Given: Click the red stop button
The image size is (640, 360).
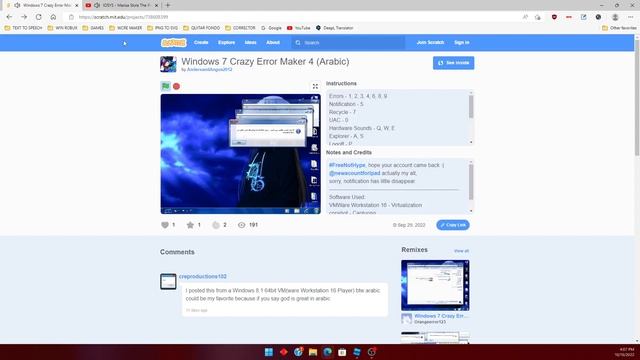Looking at the screenshot, I should click(x=176, y=86).
